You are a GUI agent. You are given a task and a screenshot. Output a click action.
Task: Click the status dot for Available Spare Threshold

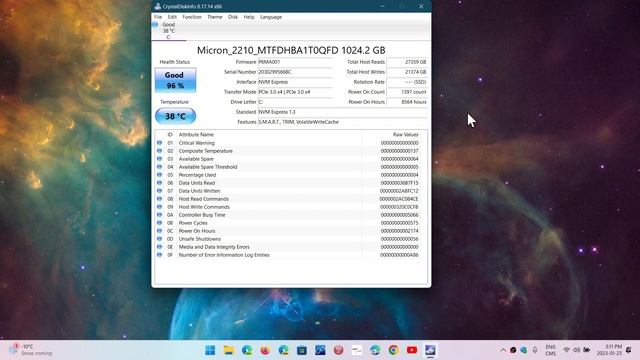[160, 167]
